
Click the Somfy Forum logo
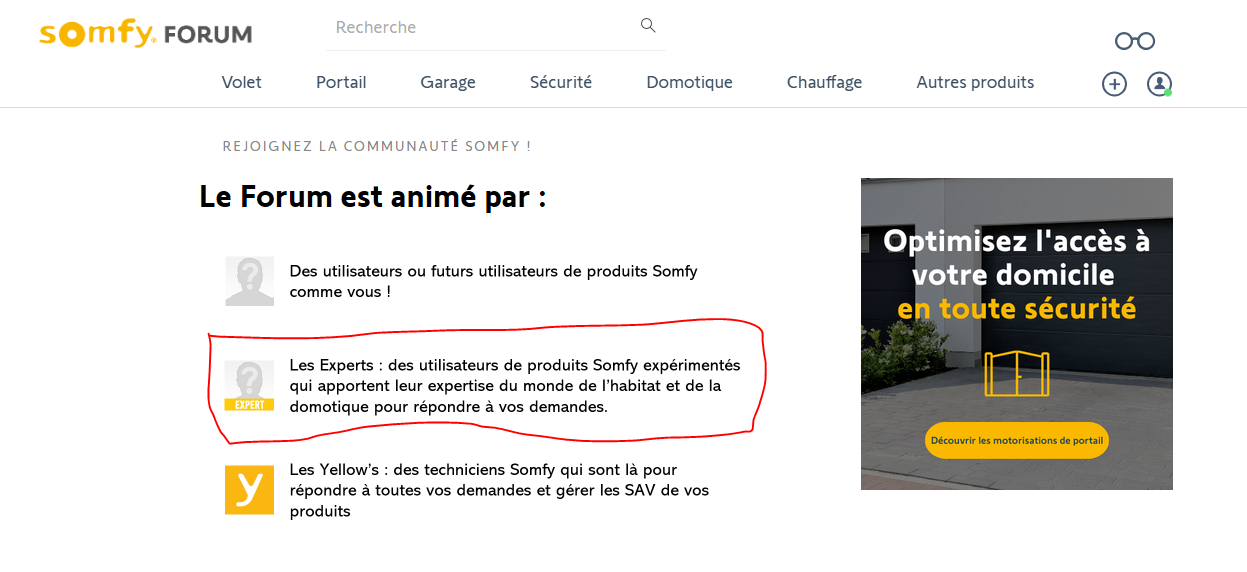coord(145,34)
